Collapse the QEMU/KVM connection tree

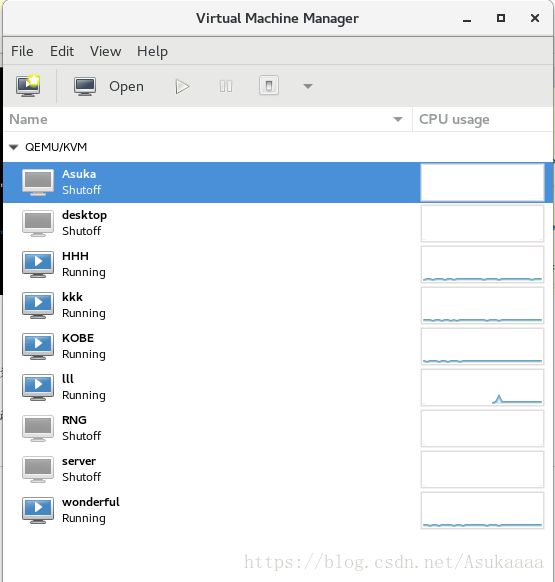14,147
